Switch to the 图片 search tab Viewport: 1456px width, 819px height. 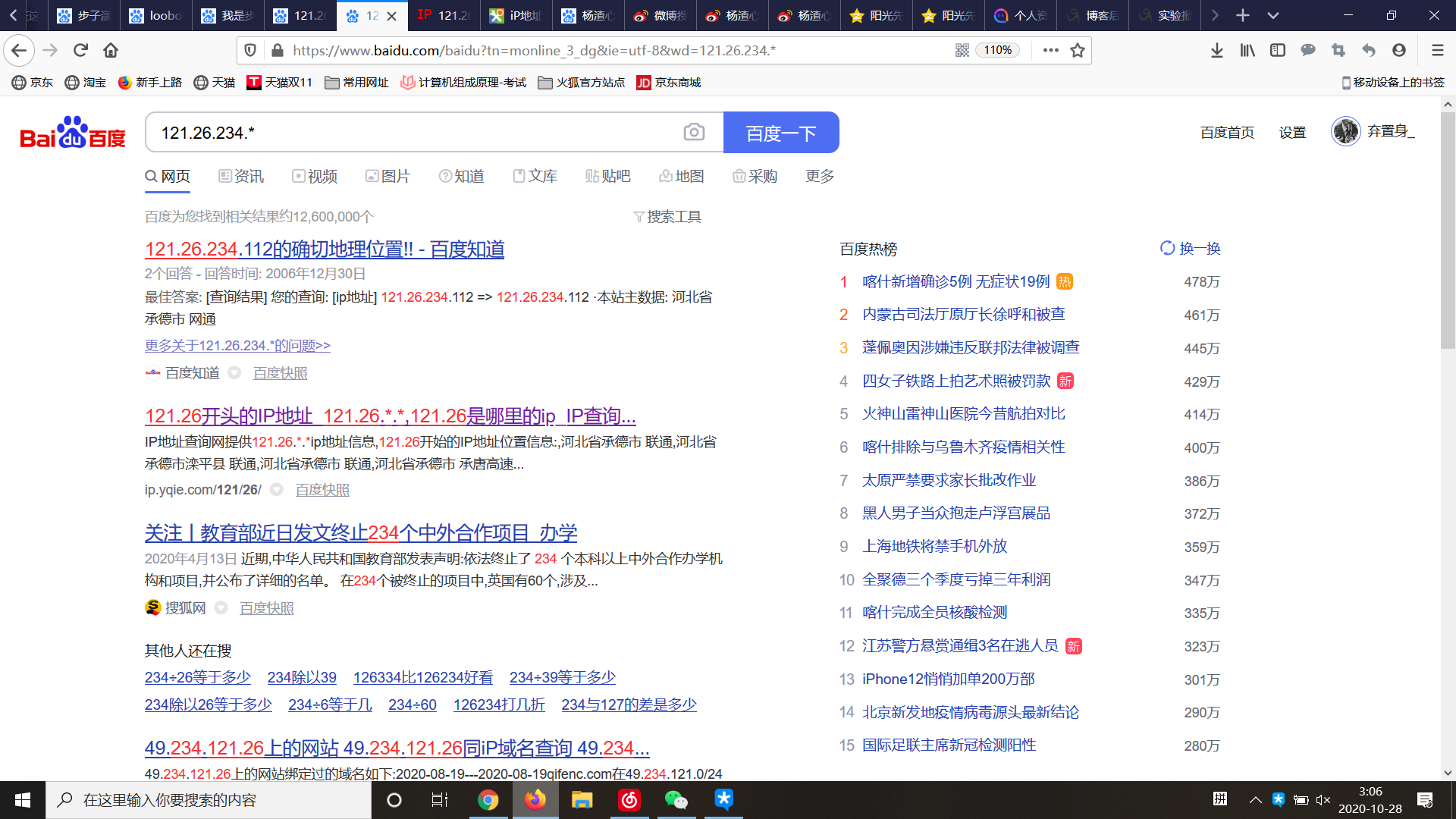pyautogui.click(x=388, y=176)
